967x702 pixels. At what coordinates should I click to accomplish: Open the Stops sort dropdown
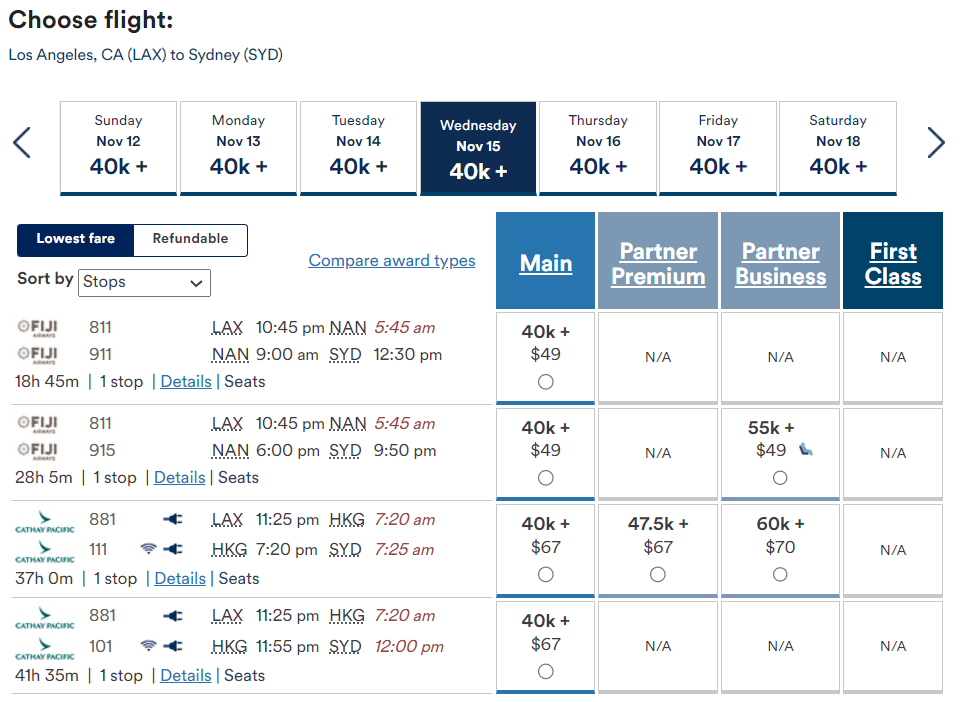click(144, 283)
